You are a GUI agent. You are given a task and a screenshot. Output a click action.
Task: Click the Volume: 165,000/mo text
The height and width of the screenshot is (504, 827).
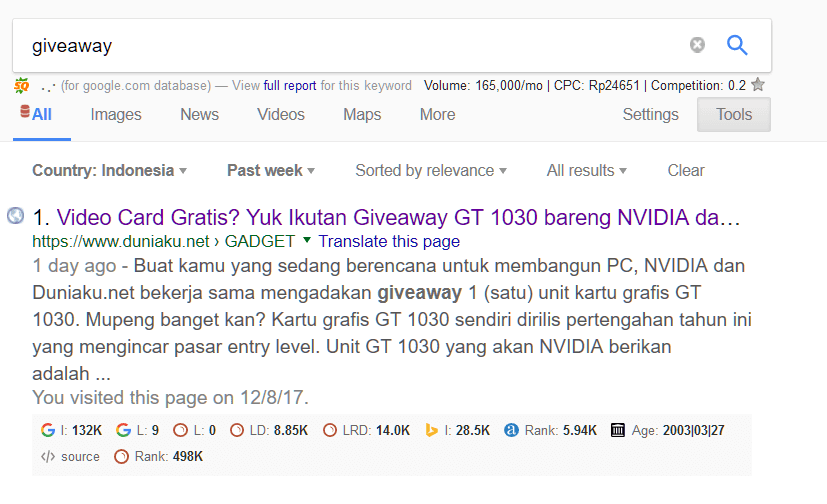(x=483, y=85)
